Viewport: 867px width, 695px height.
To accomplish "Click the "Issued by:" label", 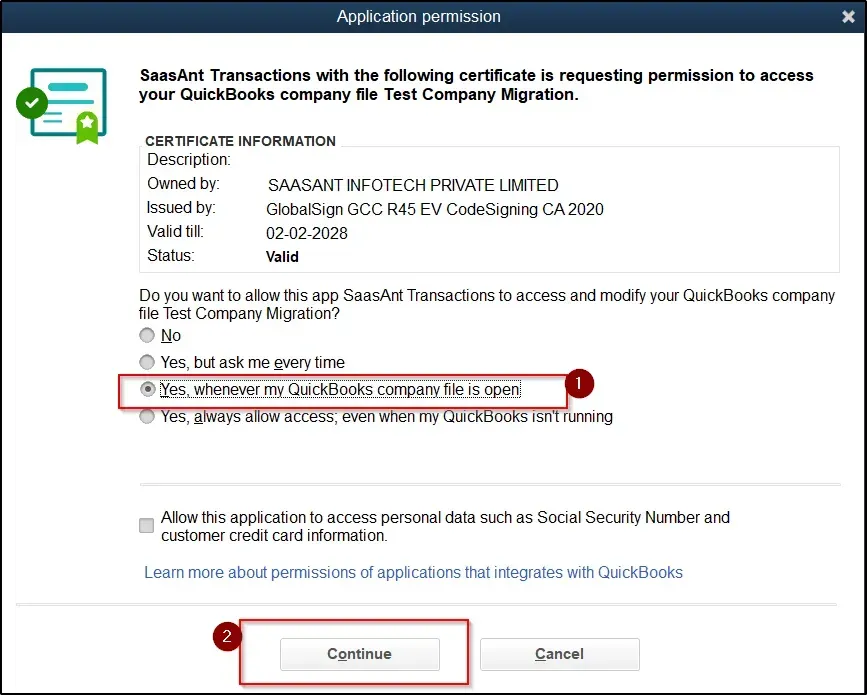I will click(181, 208).
